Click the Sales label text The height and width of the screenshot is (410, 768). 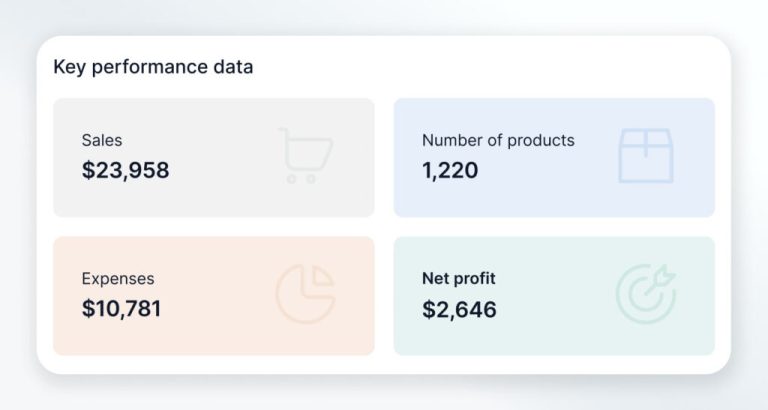(x=102, y=140)
